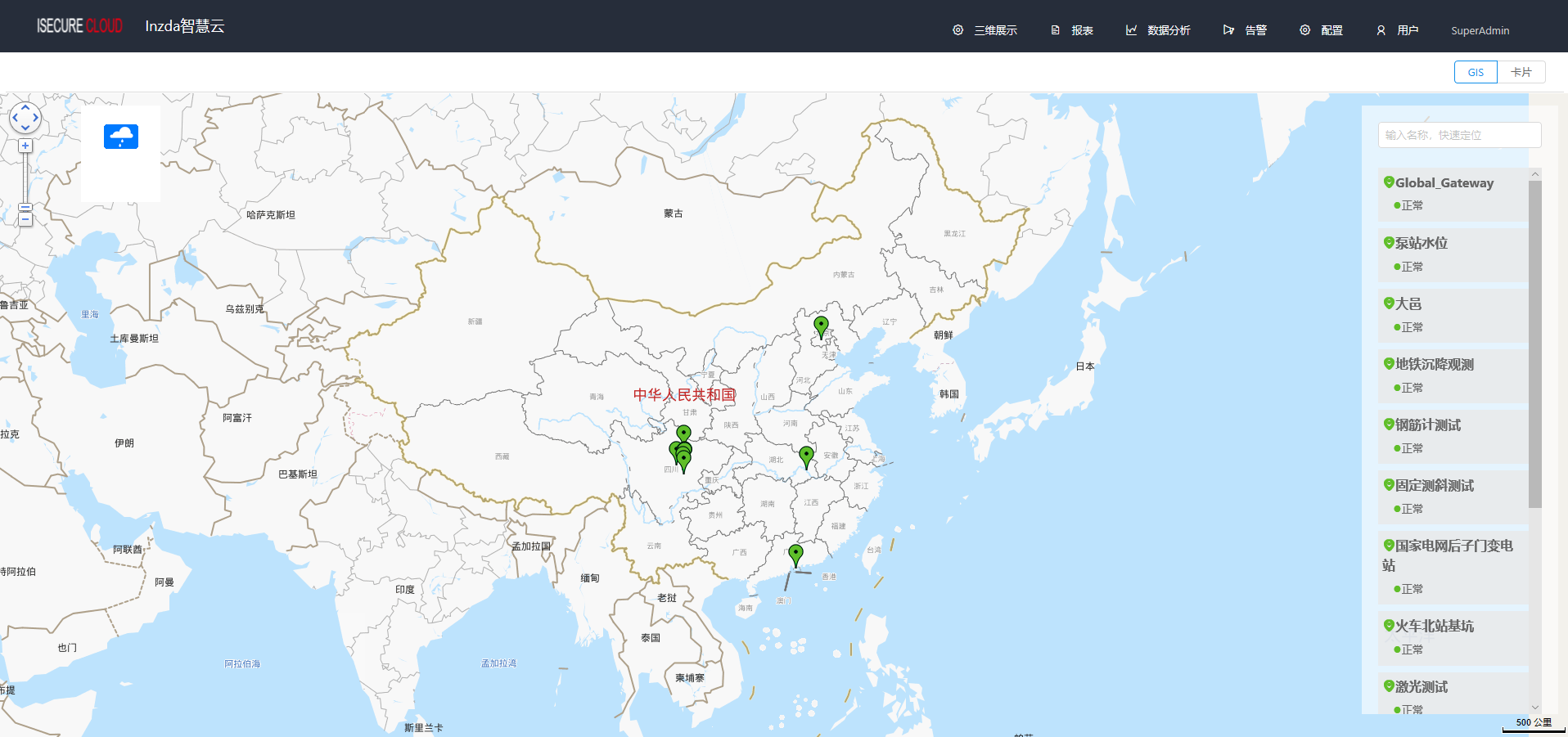Switch to the GIS view tab
Image resolution: width=1568 pixels, height=737 pixels.
(1476, 72)
